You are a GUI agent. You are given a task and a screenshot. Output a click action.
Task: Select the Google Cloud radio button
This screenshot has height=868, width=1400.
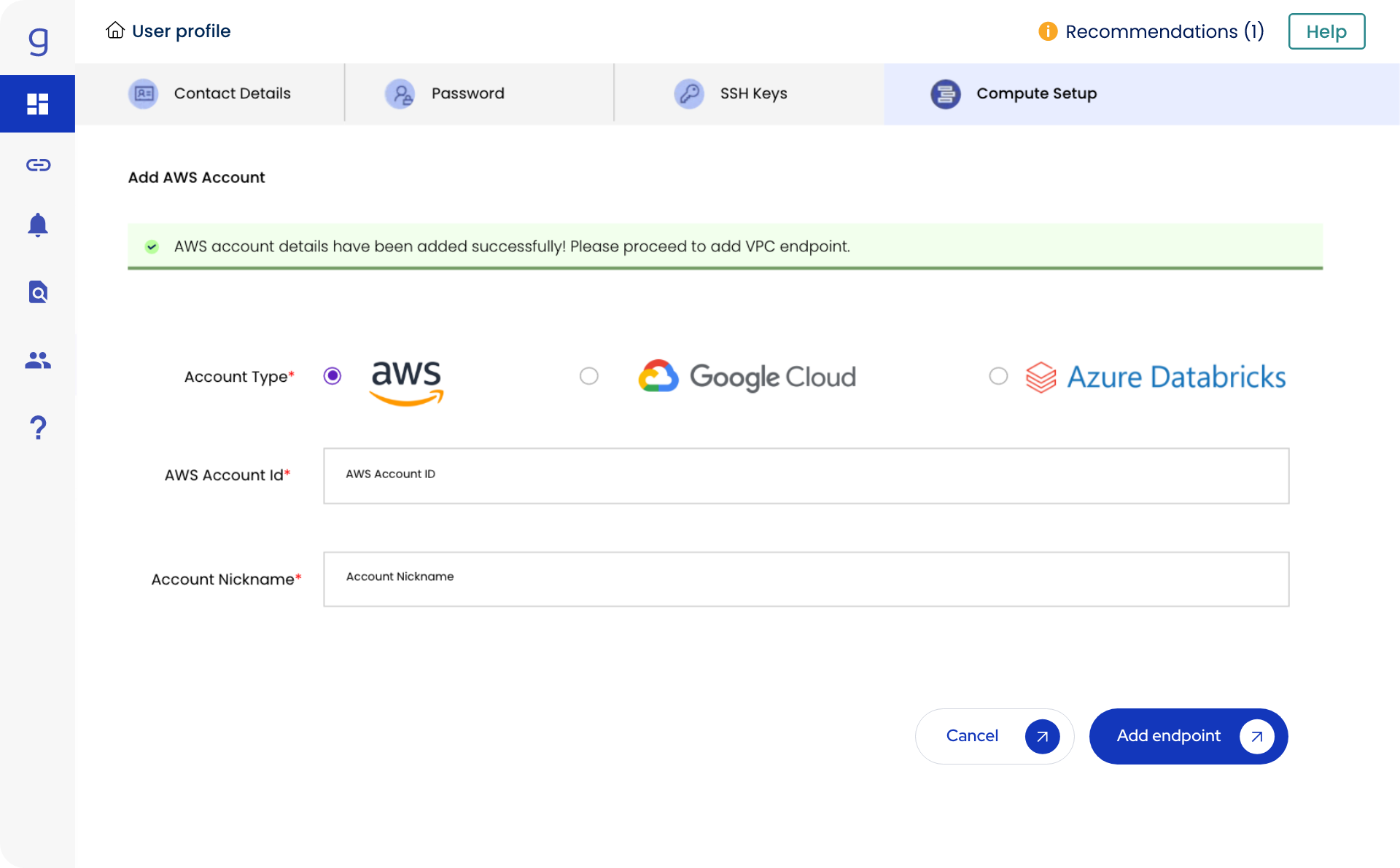(x=589, y=376)
